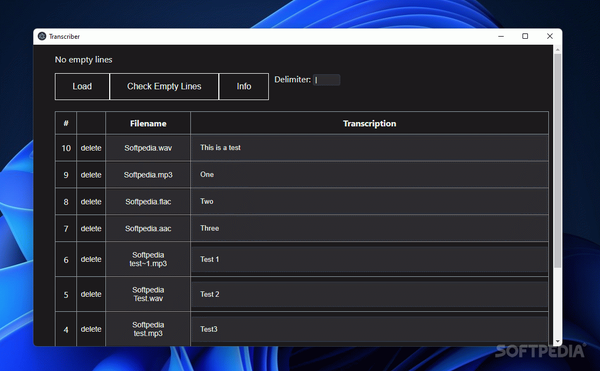
Task: Edit the transcription field containing 'Test3'
Action: (369, 329)
